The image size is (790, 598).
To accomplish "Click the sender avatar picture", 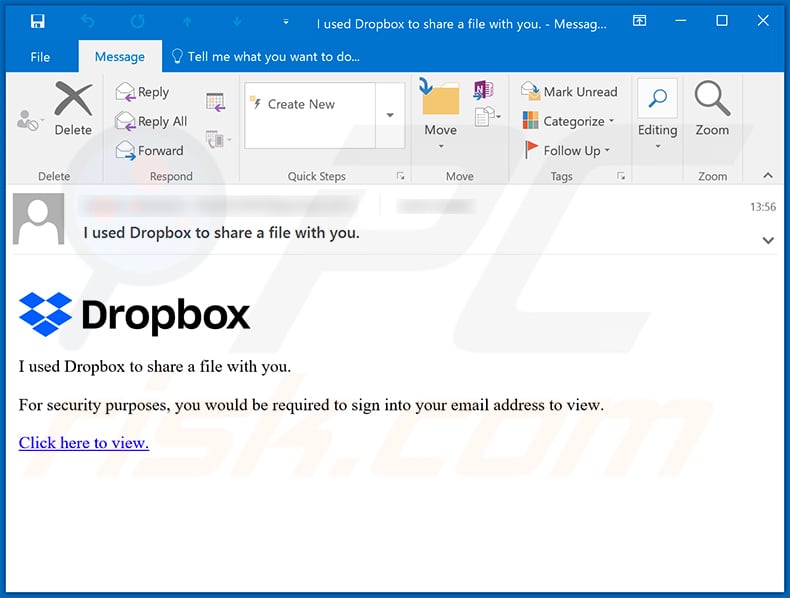I will 38,219.
